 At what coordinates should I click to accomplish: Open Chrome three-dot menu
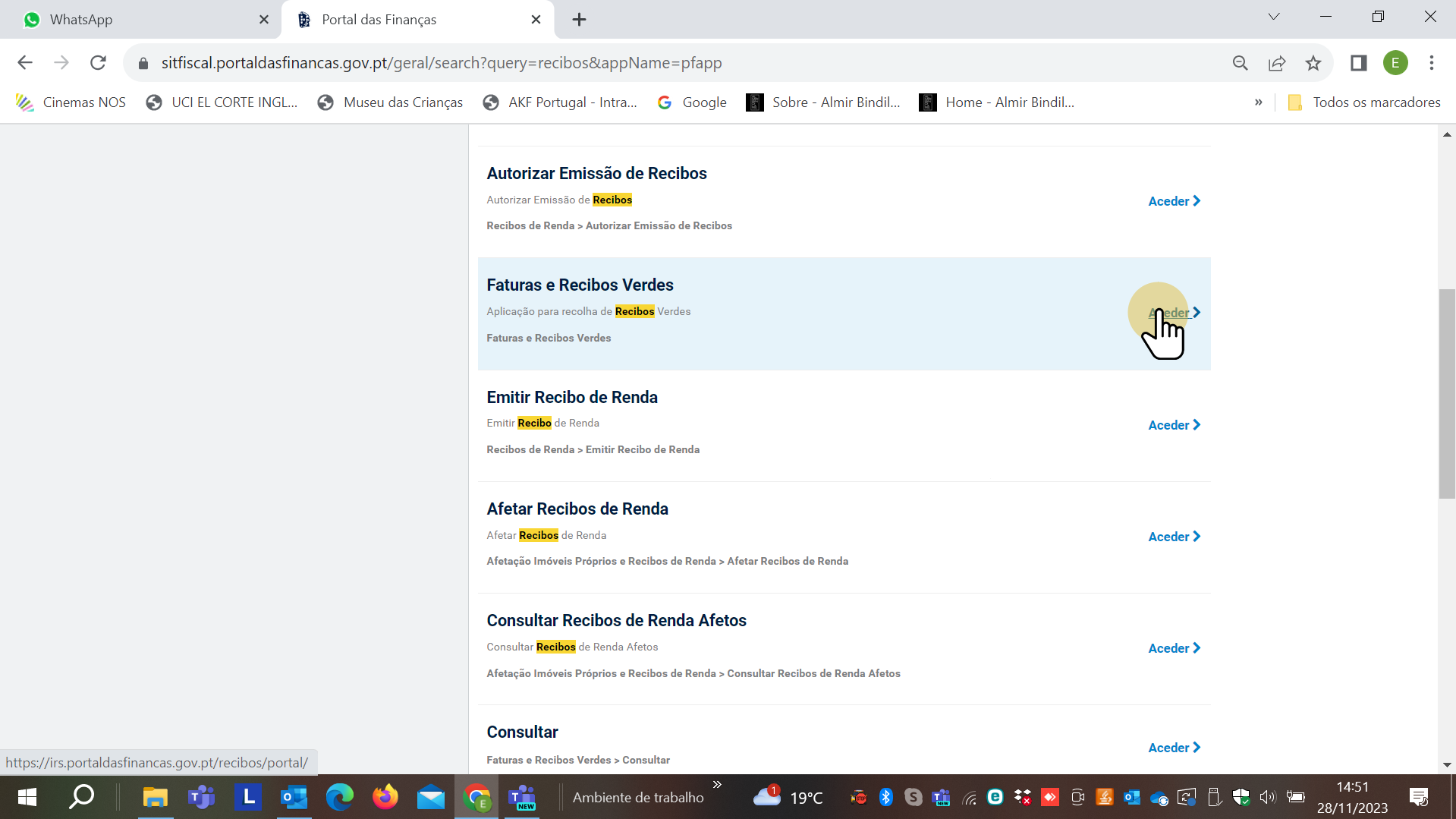1432,63
